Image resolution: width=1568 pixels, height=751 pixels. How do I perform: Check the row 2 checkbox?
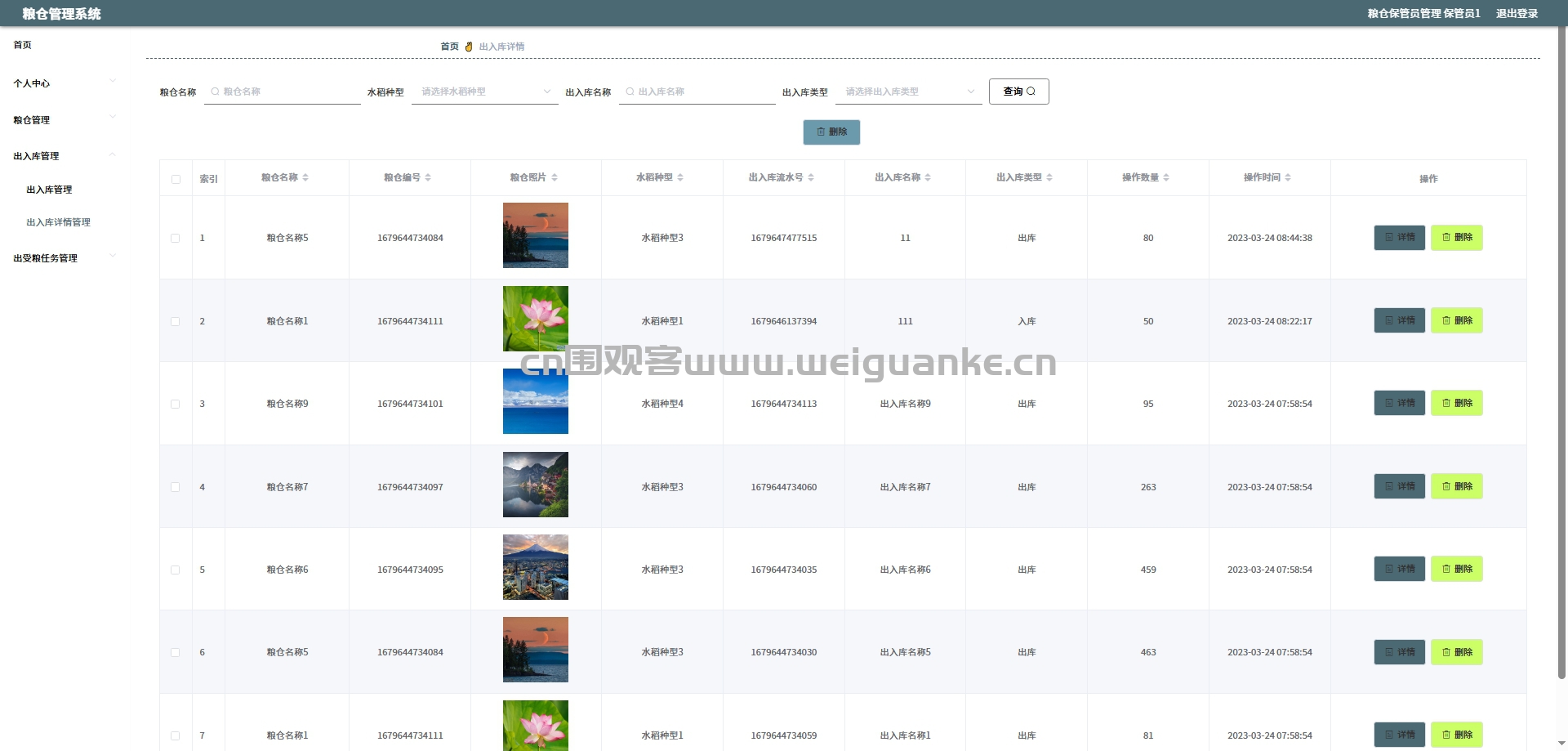175,321
